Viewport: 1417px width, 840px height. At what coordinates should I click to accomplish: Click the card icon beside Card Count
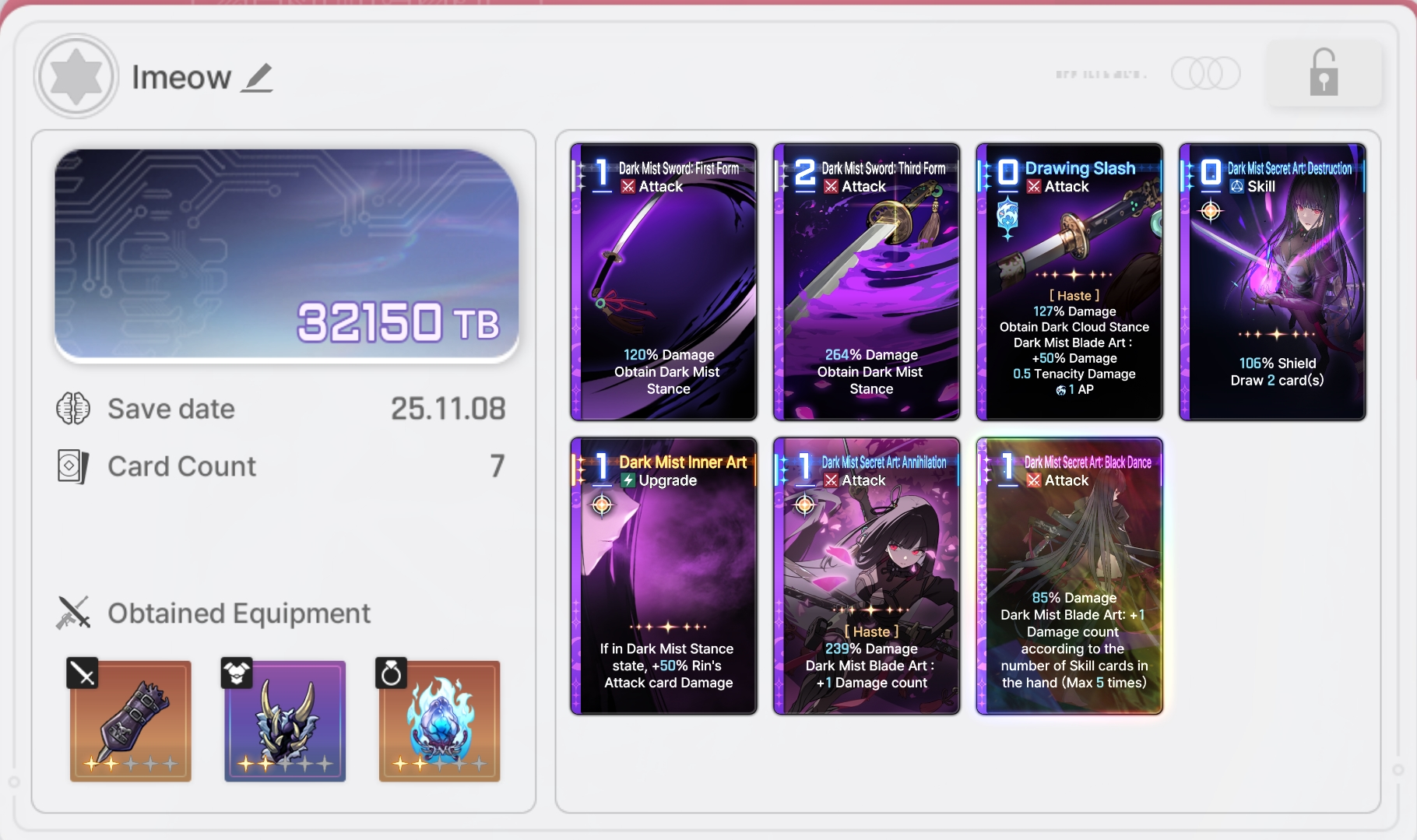tap(73, 466)
